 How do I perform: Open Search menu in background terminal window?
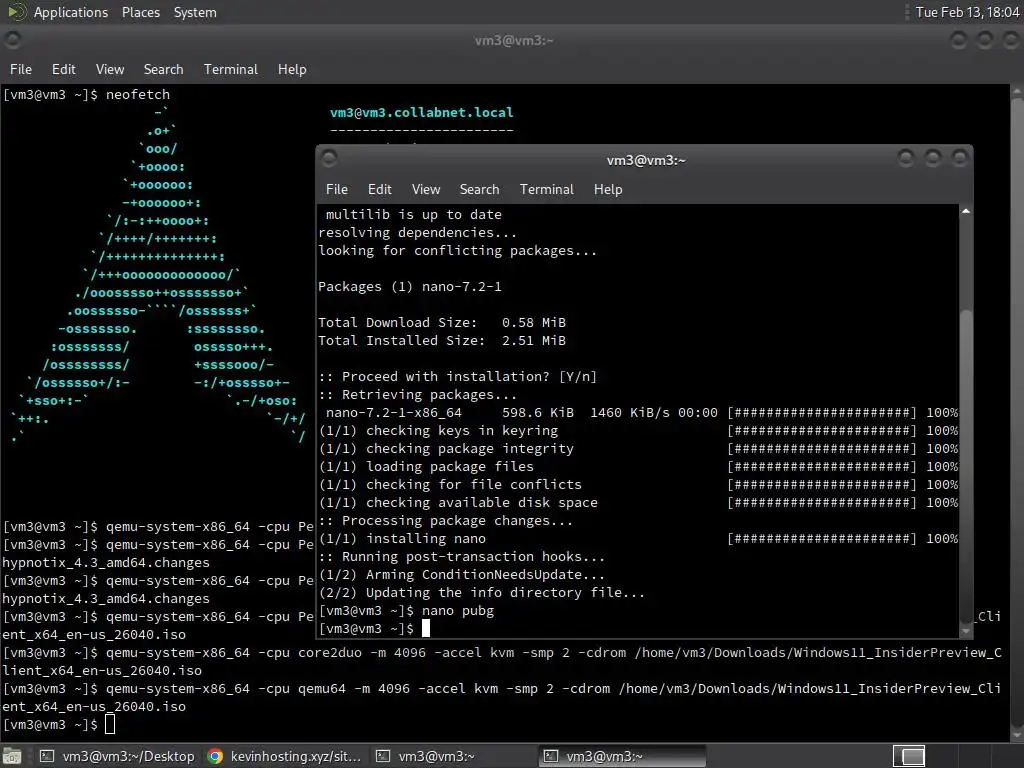163,69
